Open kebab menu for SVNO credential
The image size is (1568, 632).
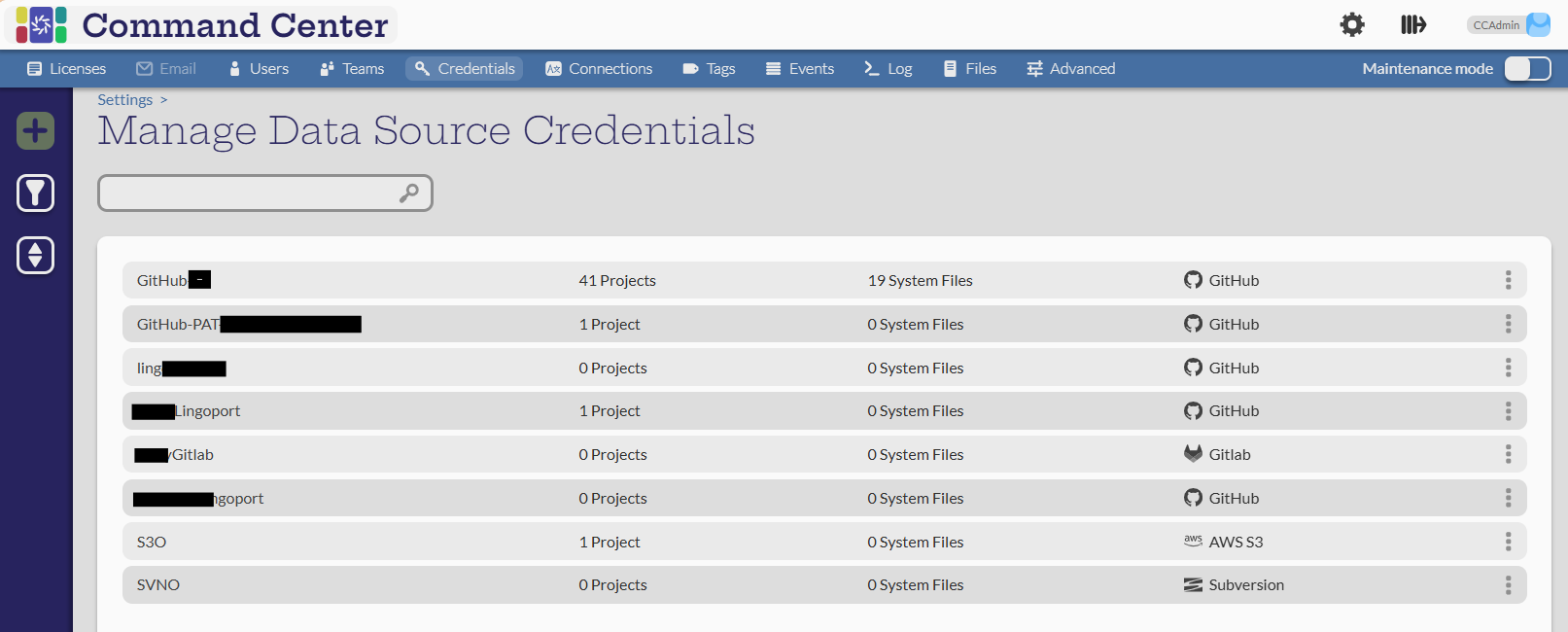(1508, 585)
